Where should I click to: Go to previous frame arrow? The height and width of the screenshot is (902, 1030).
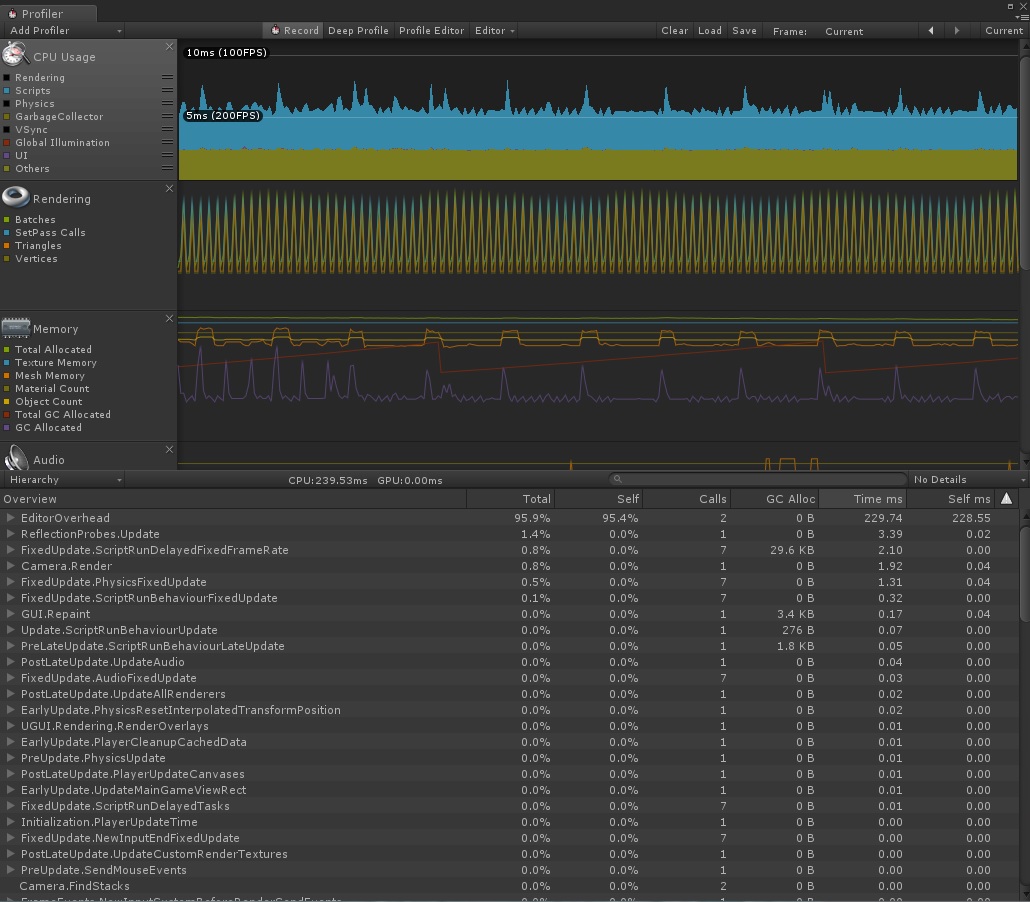(931, 31)
